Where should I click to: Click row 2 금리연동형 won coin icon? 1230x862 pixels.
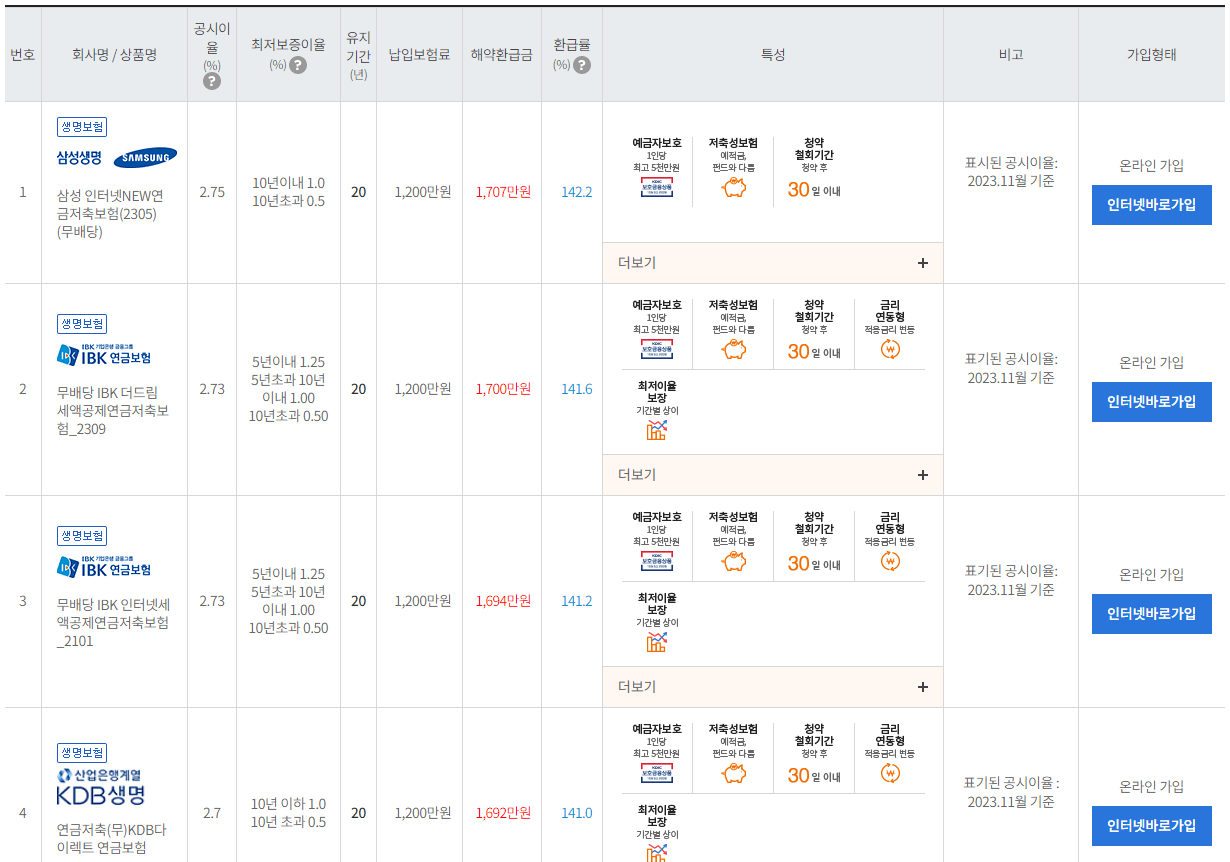890,349
